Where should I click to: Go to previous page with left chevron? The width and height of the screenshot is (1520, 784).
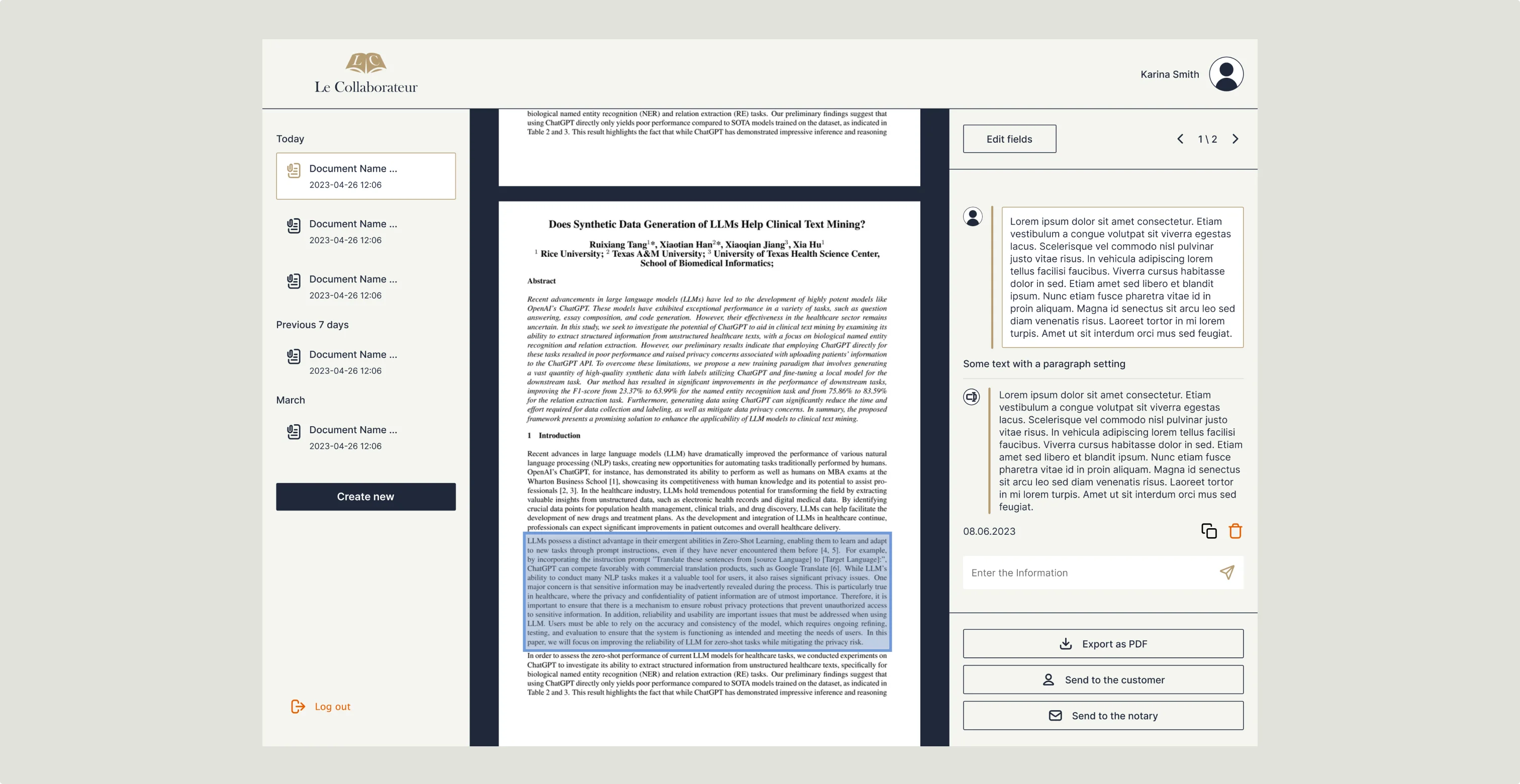click(x=1180, y=139)
